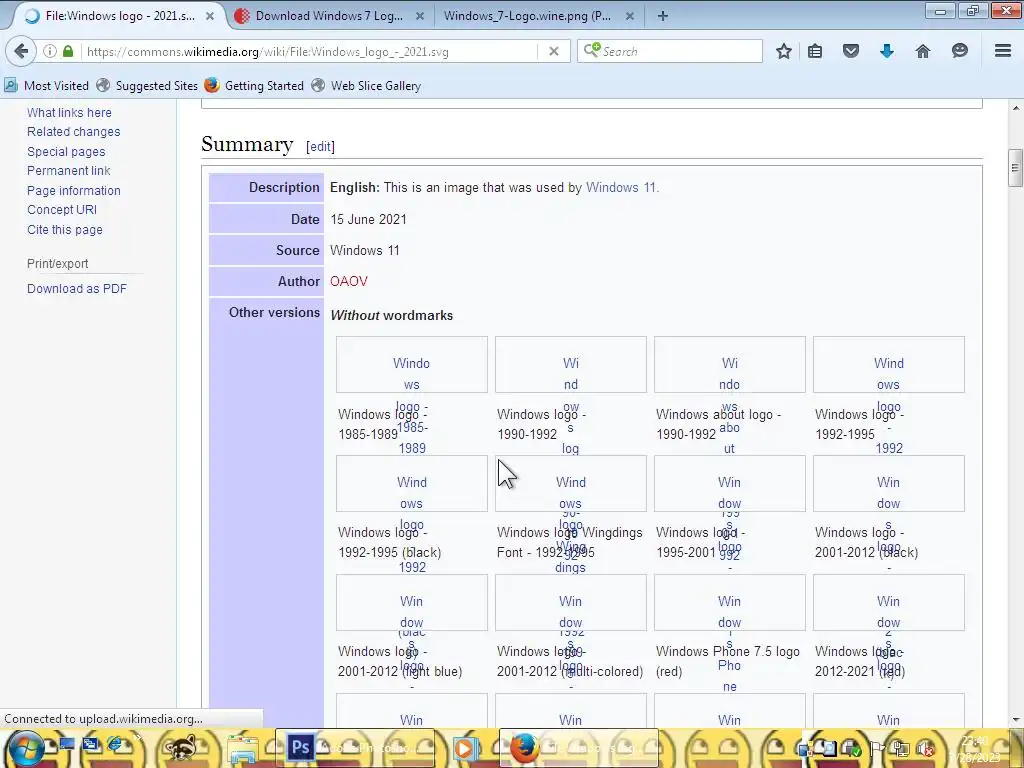The height and width of the screenshot is (768, 1024).
Task: Stop page loading with X button
Action: pyautogui.click(x=554, y=51)
